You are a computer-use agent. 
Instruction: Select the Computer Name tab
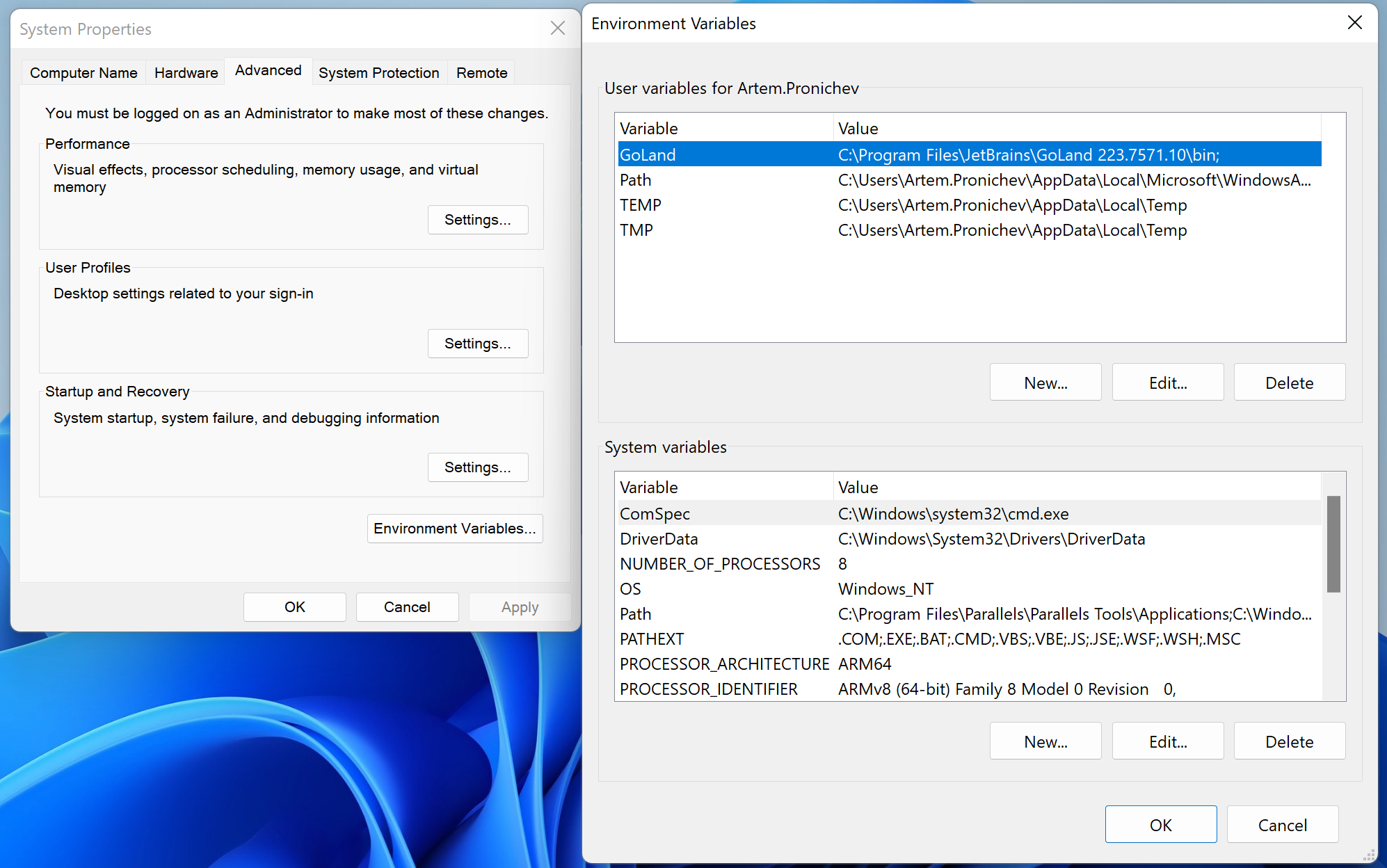pyautogui.click(x=83, y=72)
